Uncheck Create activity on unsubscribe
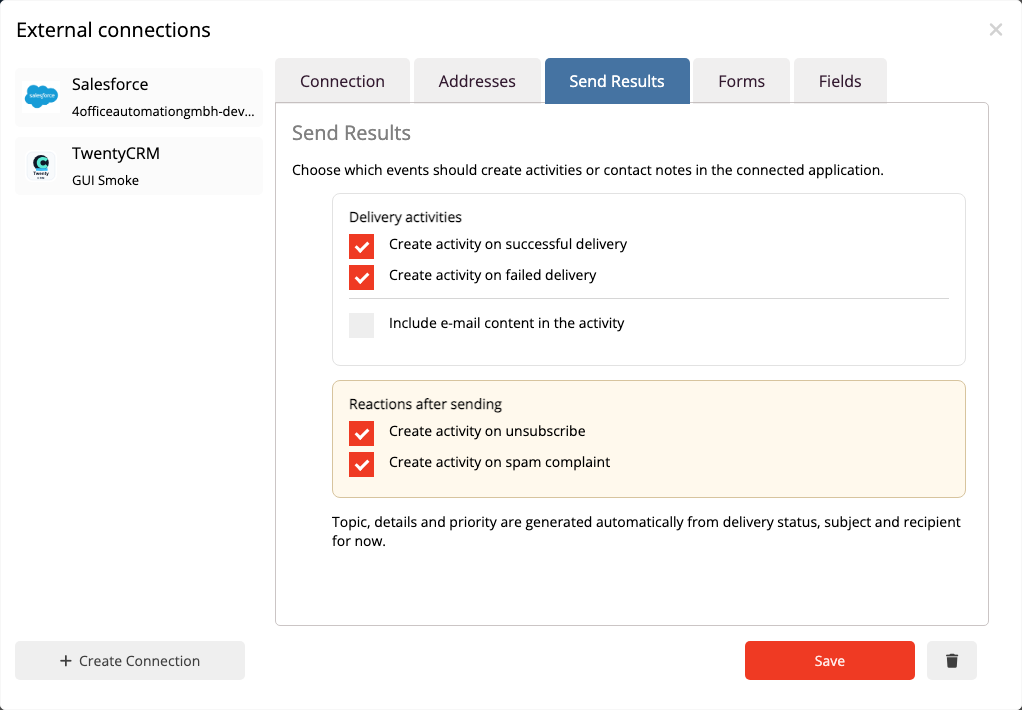Image resolution: width=1022 pixels, height=710 pixels. pos(361,434)
